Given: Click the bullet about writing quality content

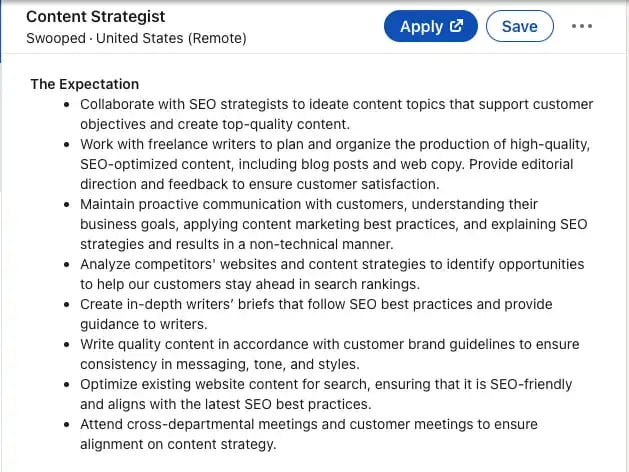Looking at the screenshot, I should tap(329, 344).
